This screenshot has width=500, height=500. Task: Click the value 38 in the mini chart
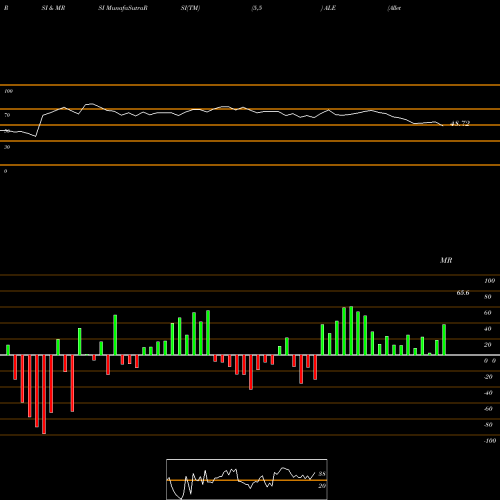322,474
